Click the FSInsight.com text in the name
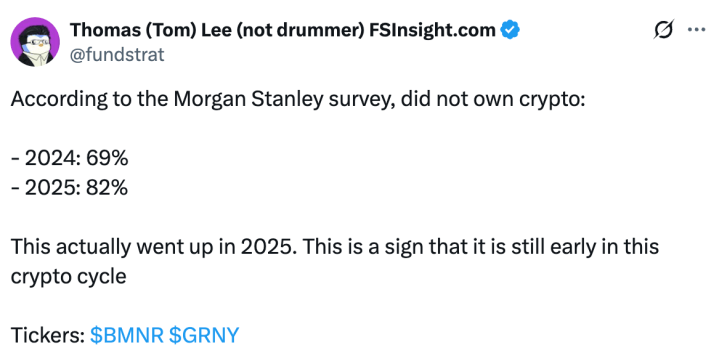 [432, 30]
